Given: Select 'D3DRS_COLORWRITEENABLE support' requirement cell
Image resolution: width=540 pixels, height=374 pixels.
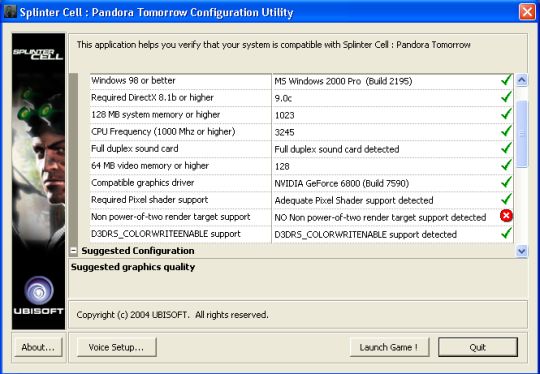Looking at the screenshot, I should [181, 234].
